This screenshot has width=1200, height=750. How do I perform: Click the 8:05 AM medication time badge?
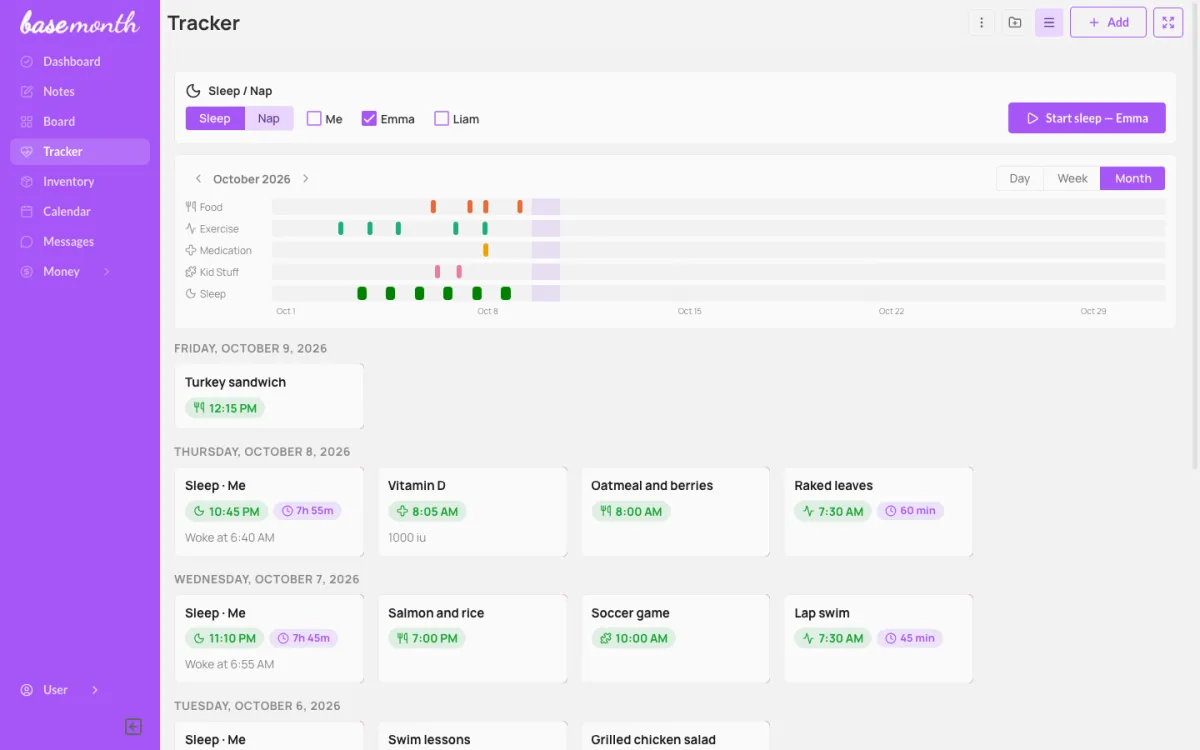427,511
